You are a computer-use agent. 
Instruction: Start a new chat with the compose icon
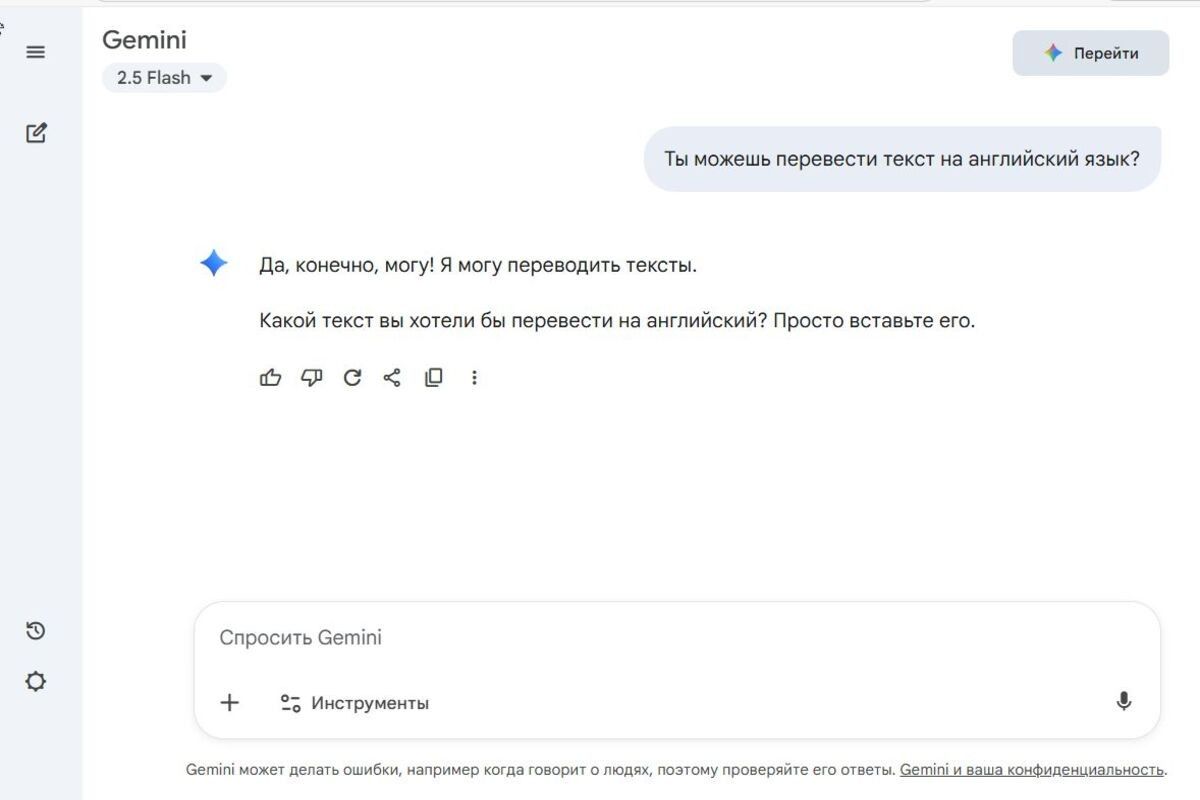(x=36, y=133)
